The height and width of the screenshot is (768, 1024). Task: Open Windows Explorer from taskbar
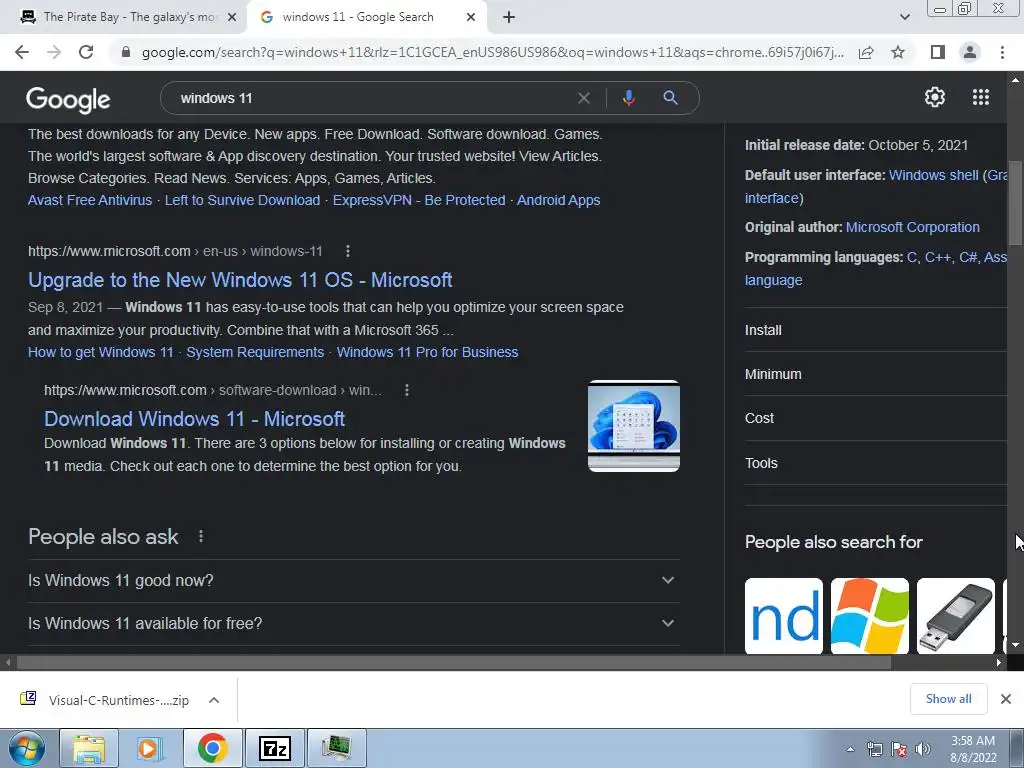(x=89, y=748)
